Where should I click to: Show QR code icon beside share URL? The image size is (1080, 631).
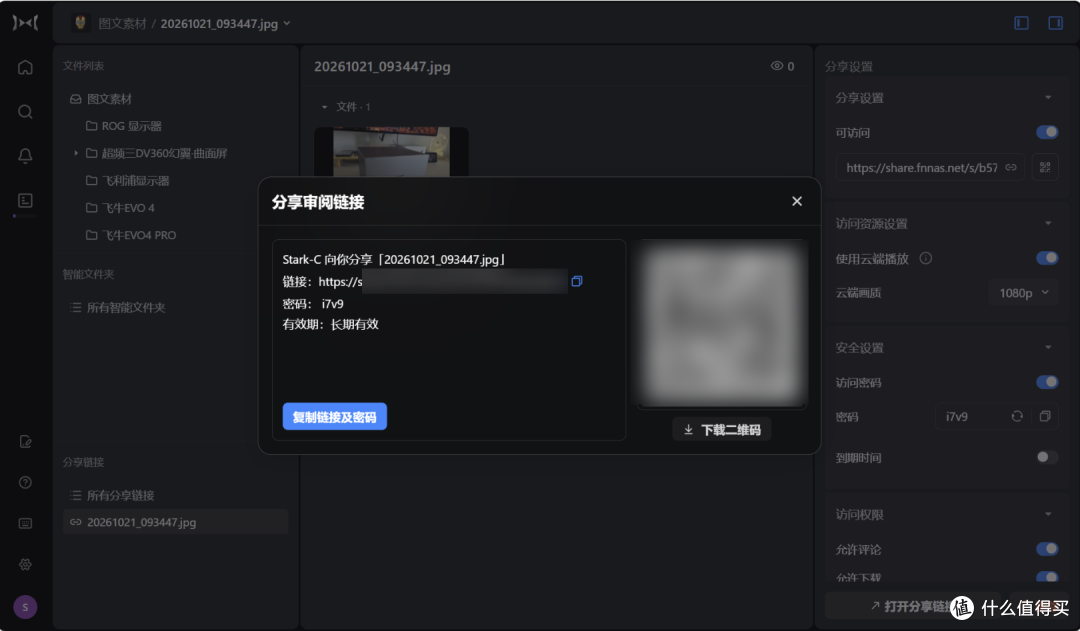pos(1045,167)
